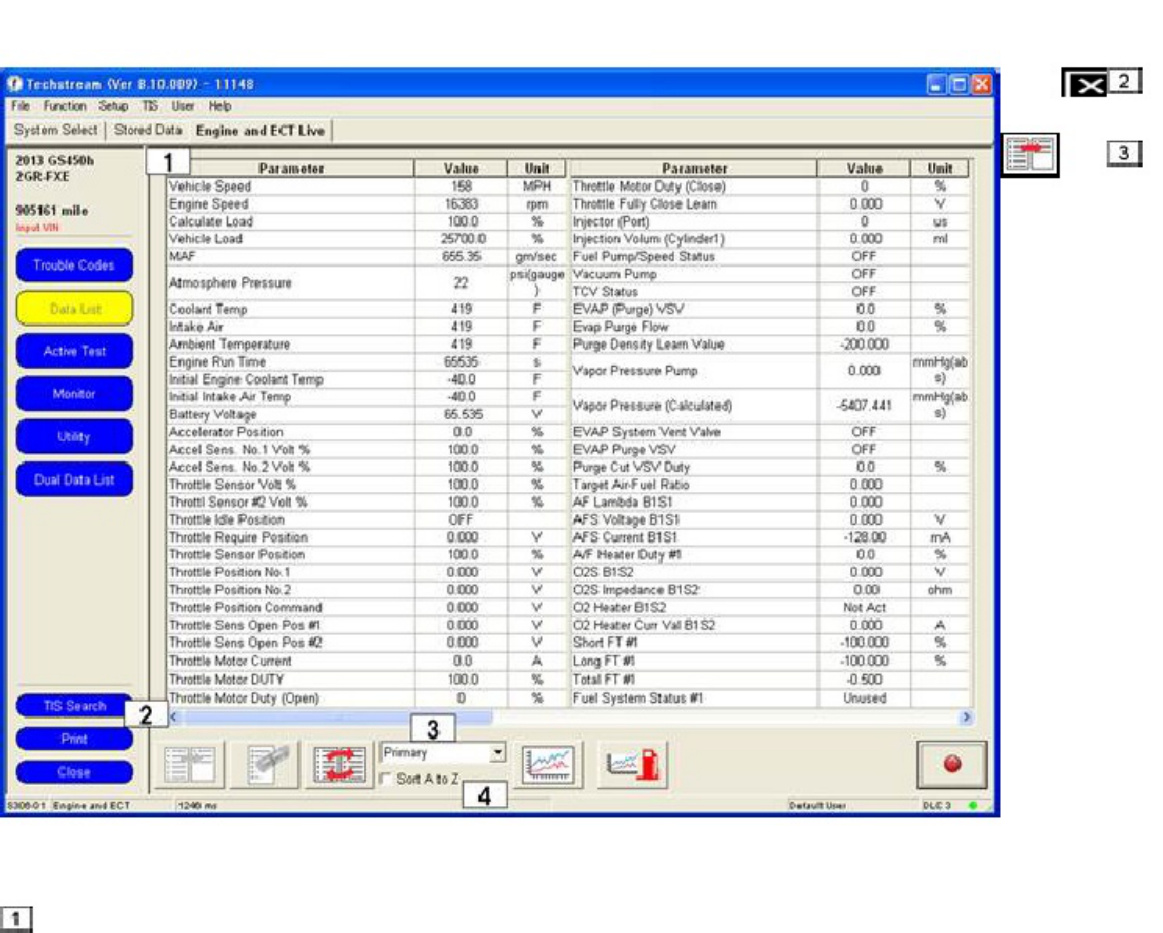Open the line graph display icon

pyautogui.click(x=547, y=764)
